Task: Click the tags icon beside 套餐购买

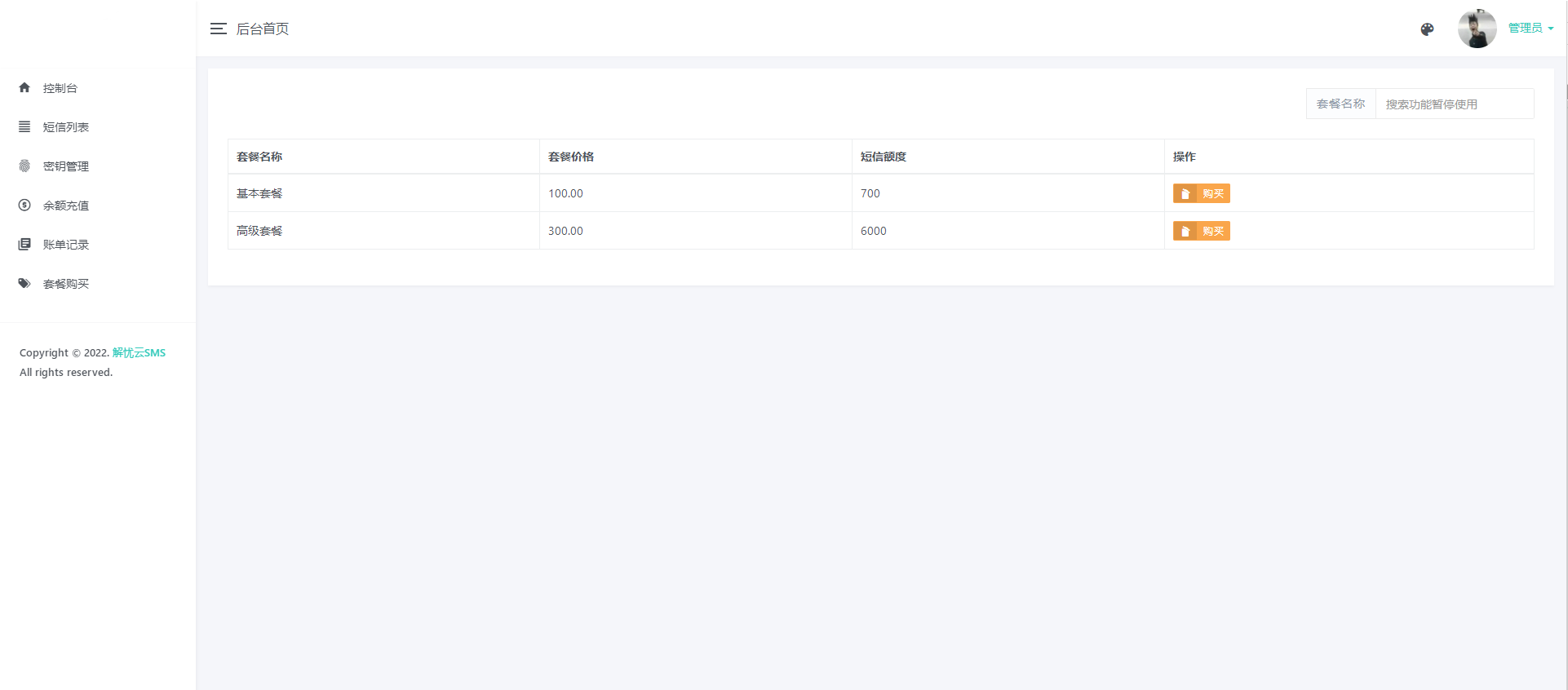Action: (x=24, y=283)
